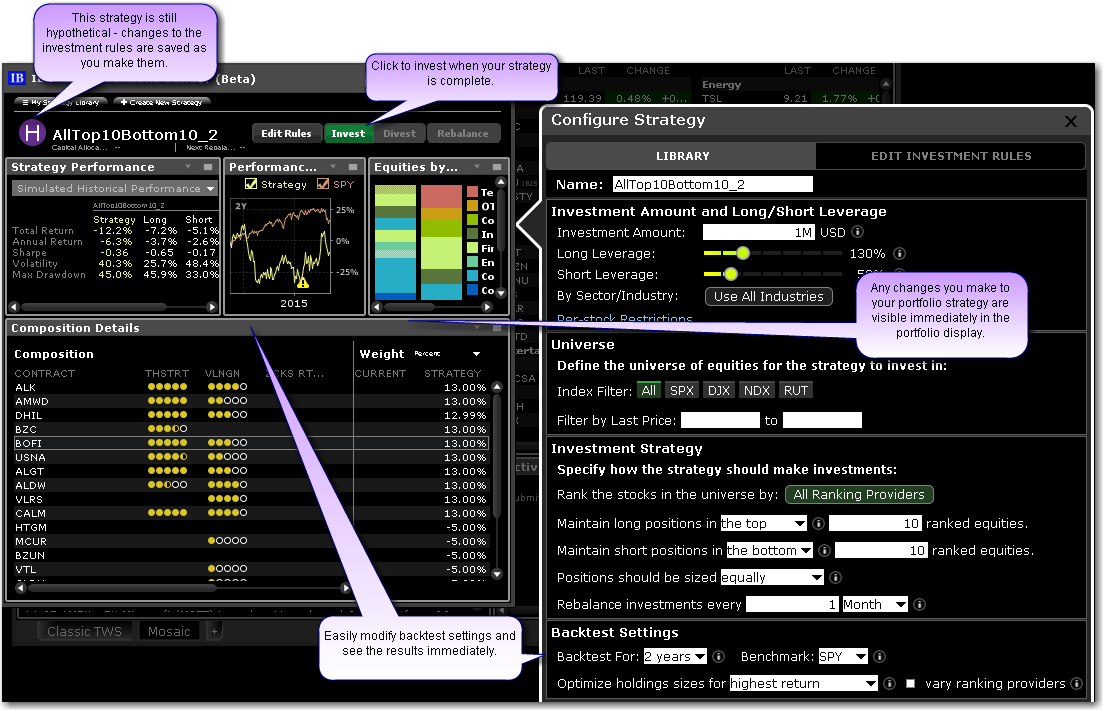Open the rebalance frequency Month dropdown
The width and height of the screenshot is (1103, 710).
875,604
